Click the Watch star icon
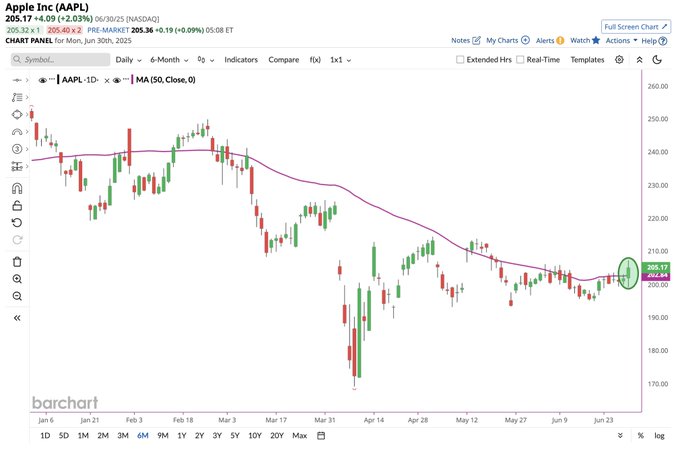This screenshot has height=450, width=680. (596, 40)
